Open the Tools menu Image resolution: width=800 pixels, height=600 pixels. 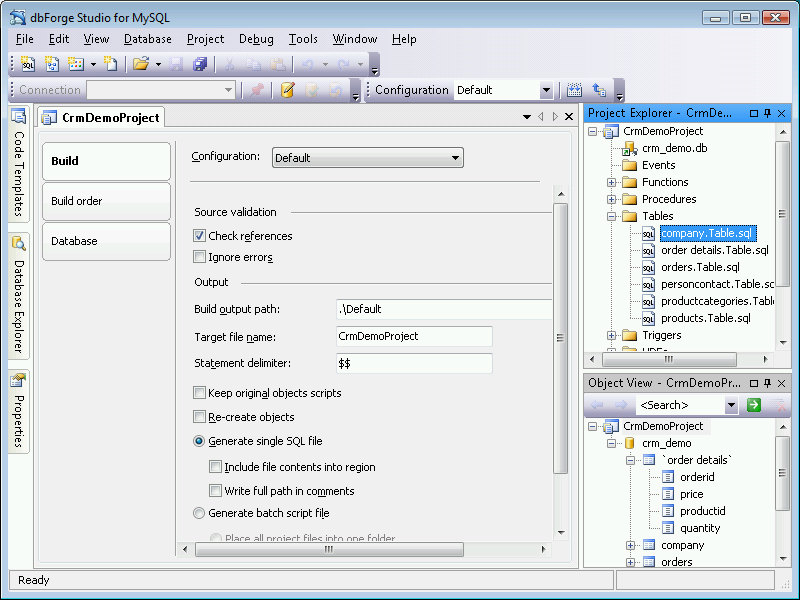303,39
